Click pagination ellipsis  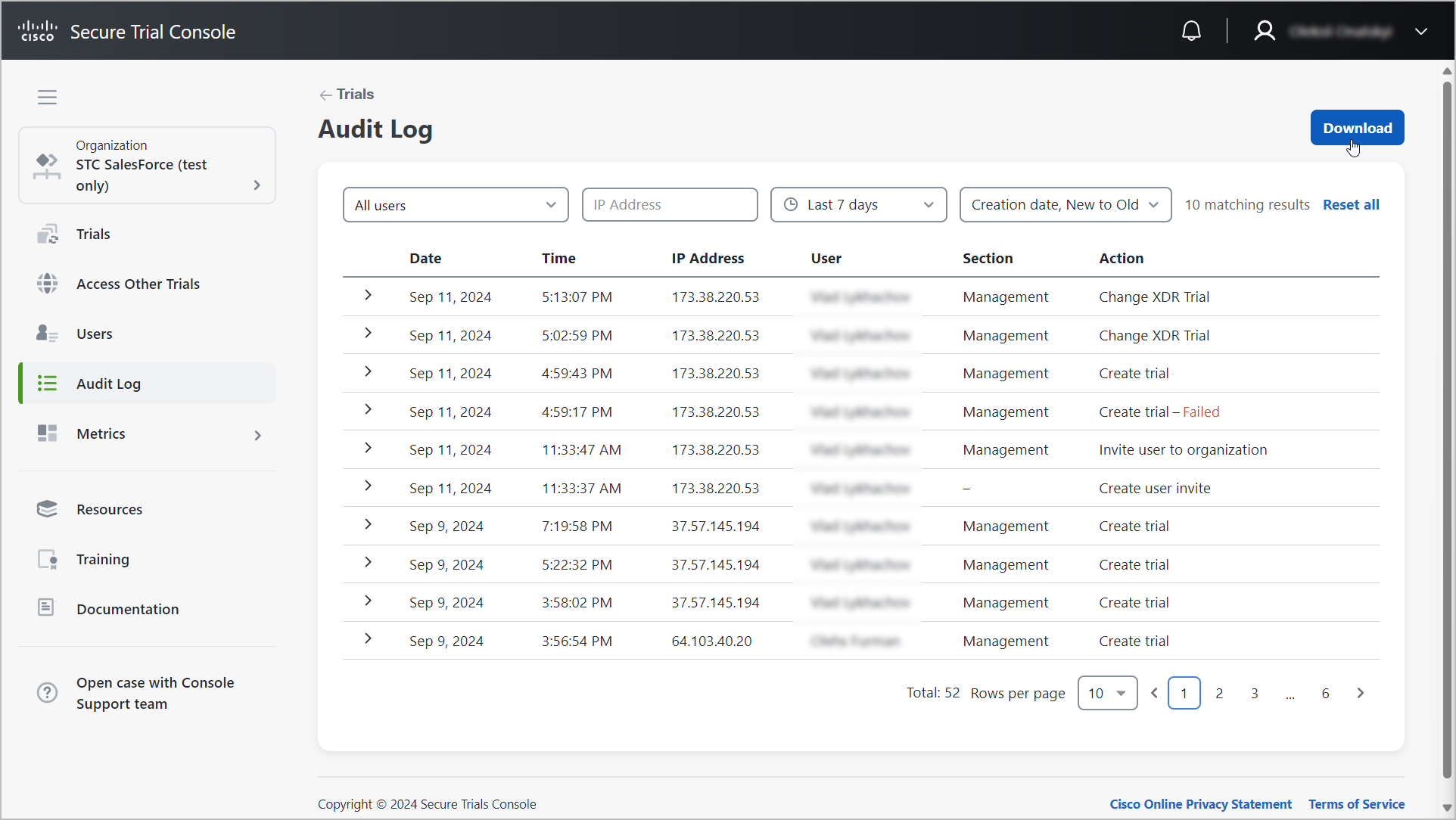click(1290, 695)
